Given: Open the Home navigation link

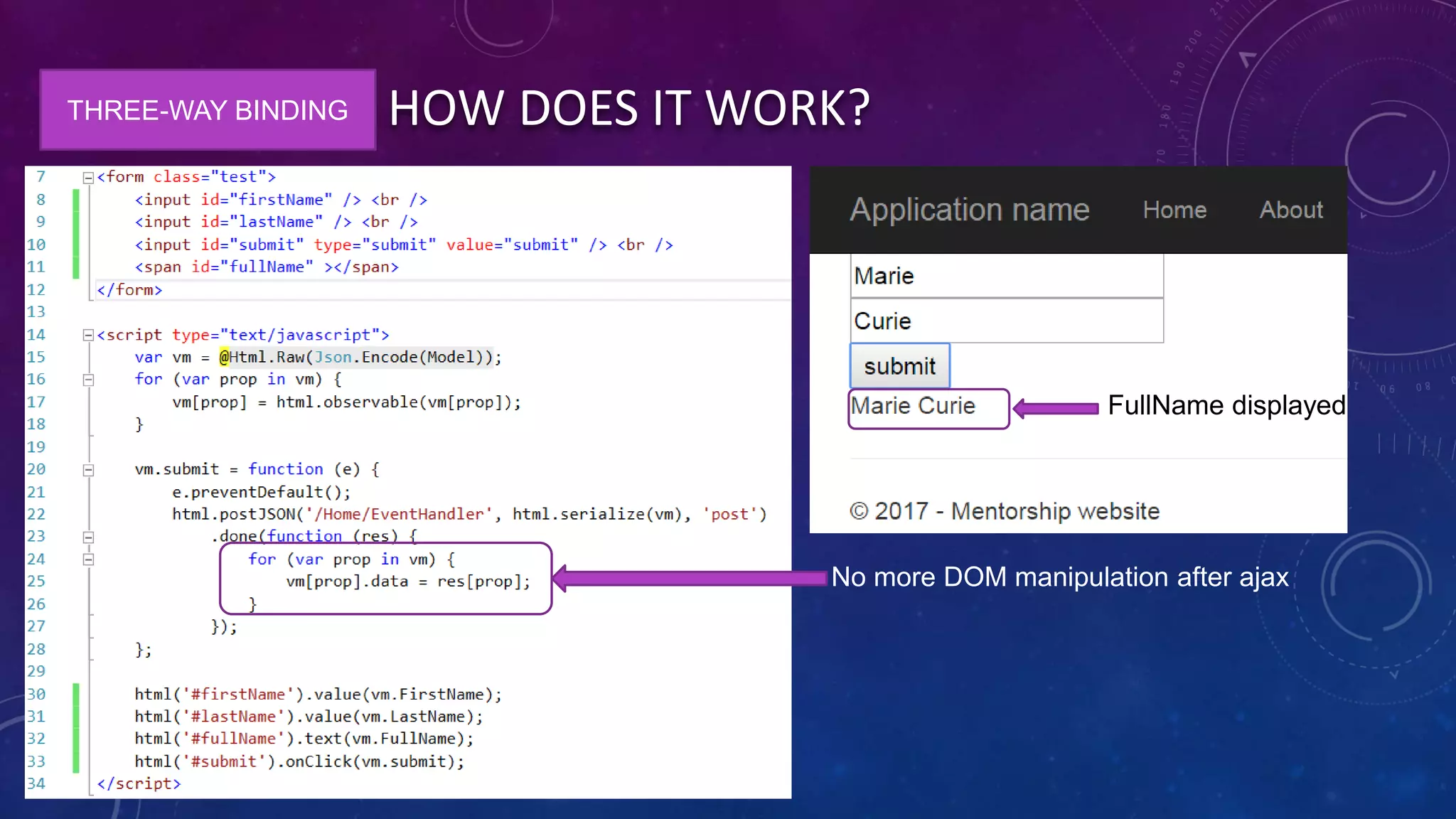Looking at the screenshot, I should [1174, 210].
